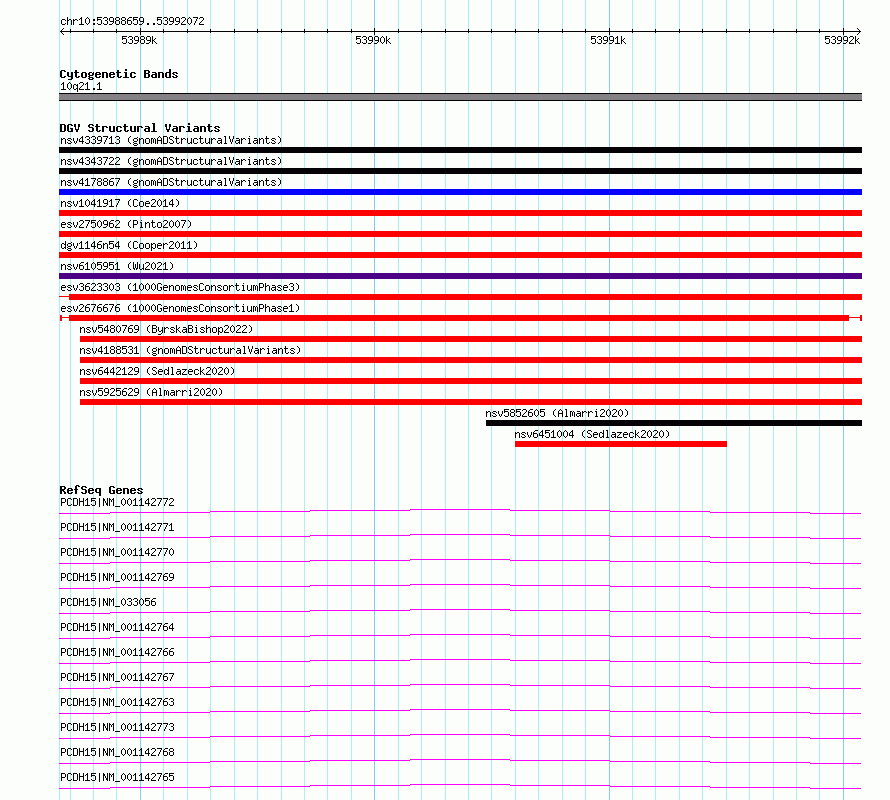Select the dgv1146n54 (Cooper2011) label

129,245
